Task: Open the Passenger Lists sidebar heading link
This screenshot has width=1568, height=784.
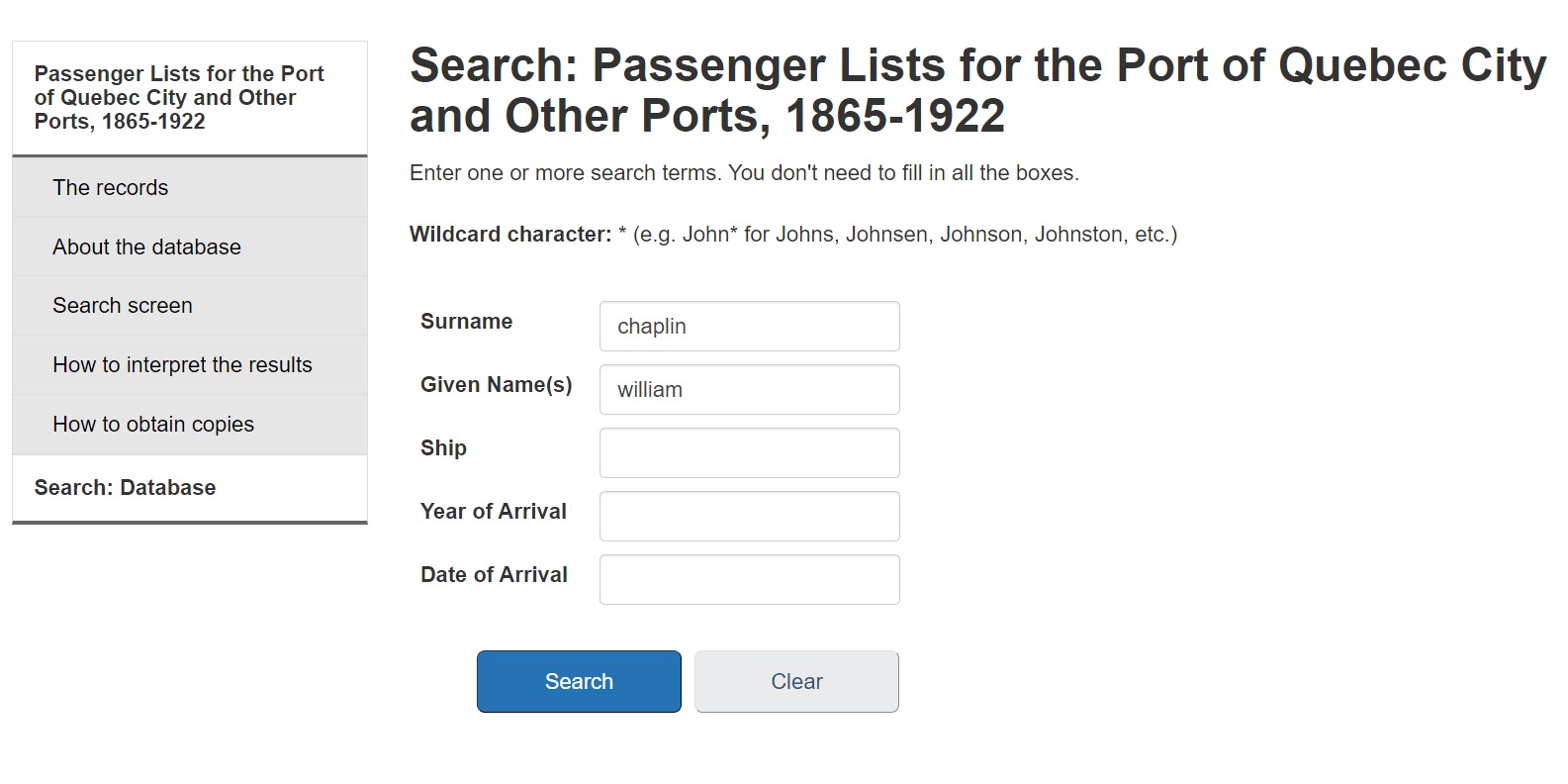Action: [x=179, y=98]
